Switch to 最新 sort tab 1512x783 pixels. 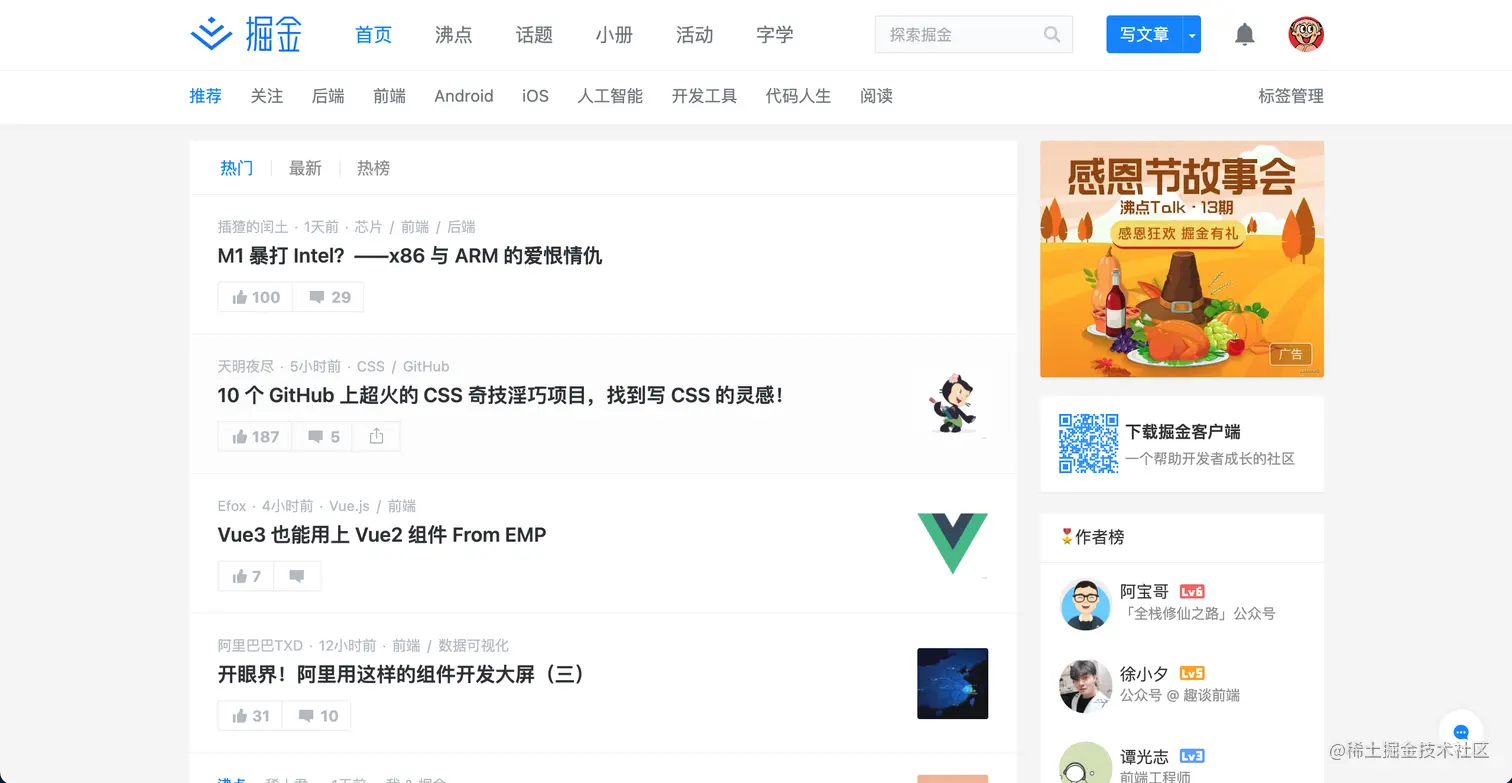point(305,168)
